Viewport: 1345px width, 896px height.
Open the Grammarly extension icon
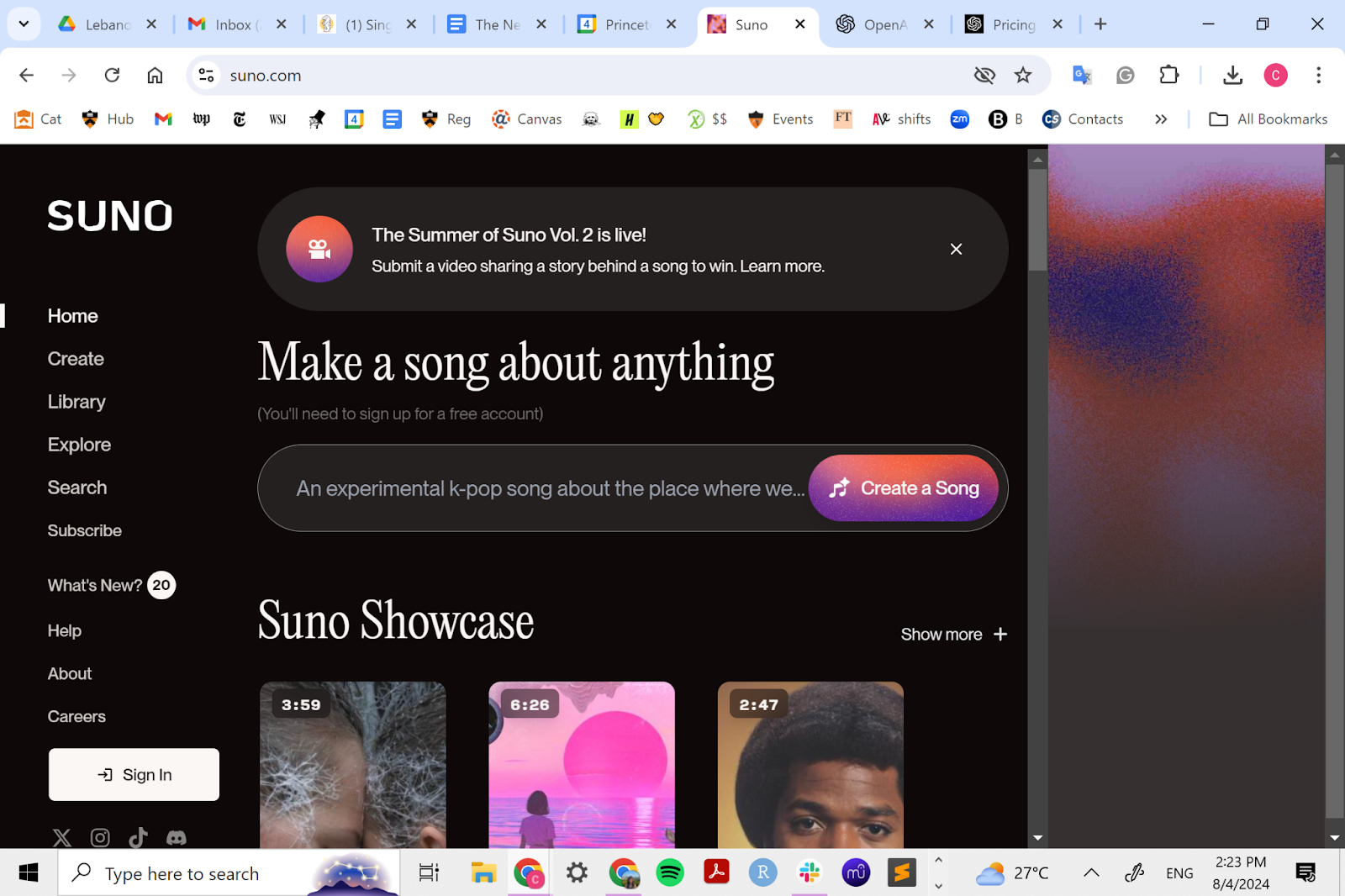(x=1126, y=76)
